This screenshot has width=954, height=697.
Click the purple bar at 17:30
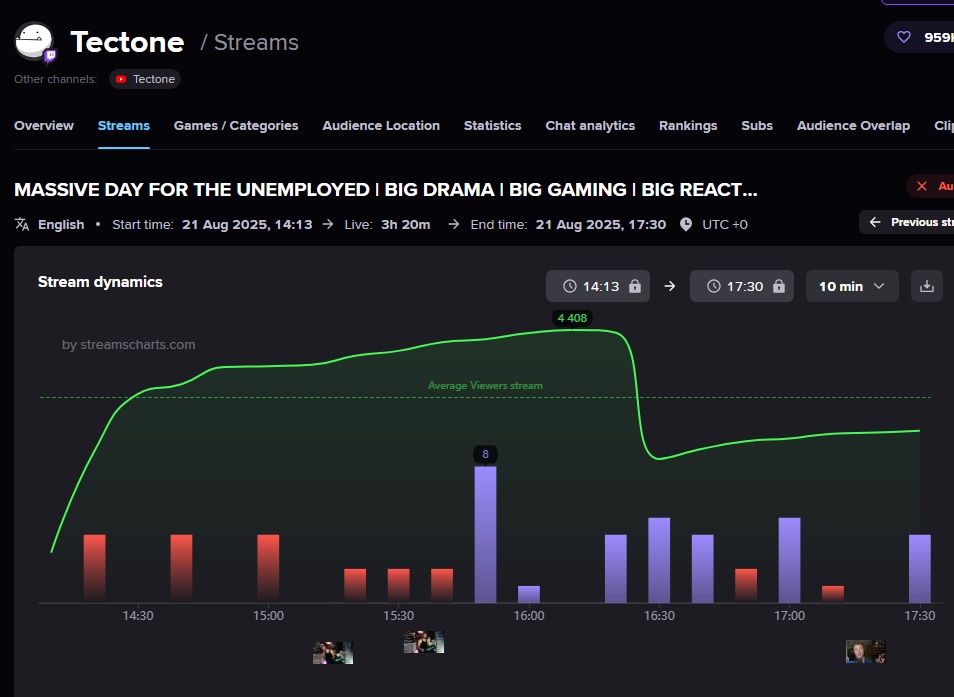(x=920, y=569)
